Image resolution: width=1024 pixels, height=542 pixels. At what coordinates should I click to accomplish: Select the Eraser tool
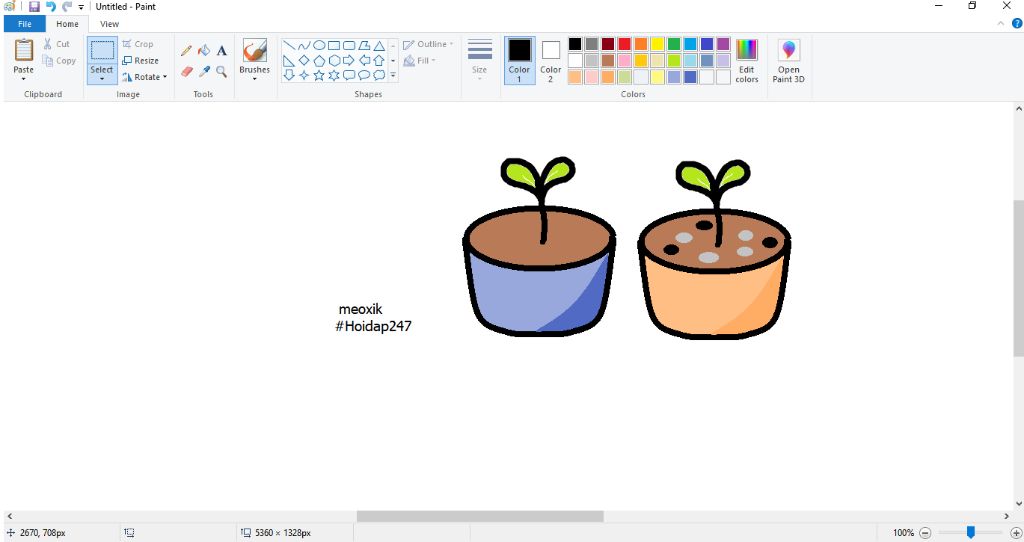[187, 71]
